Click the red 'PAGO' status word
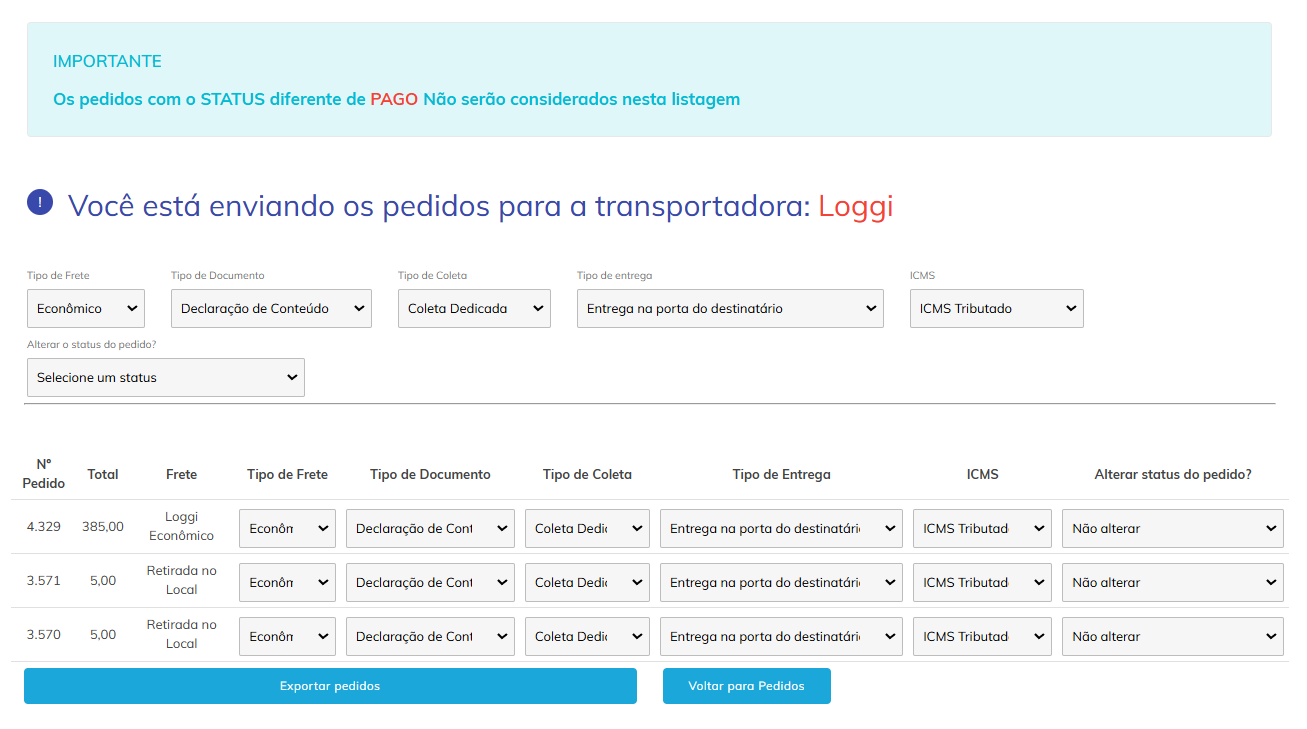 point(394,99)
